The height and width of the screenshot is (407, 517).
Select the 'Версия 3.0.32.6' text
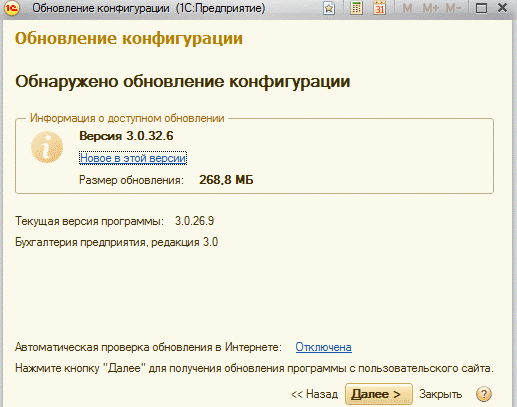[126, 136]
